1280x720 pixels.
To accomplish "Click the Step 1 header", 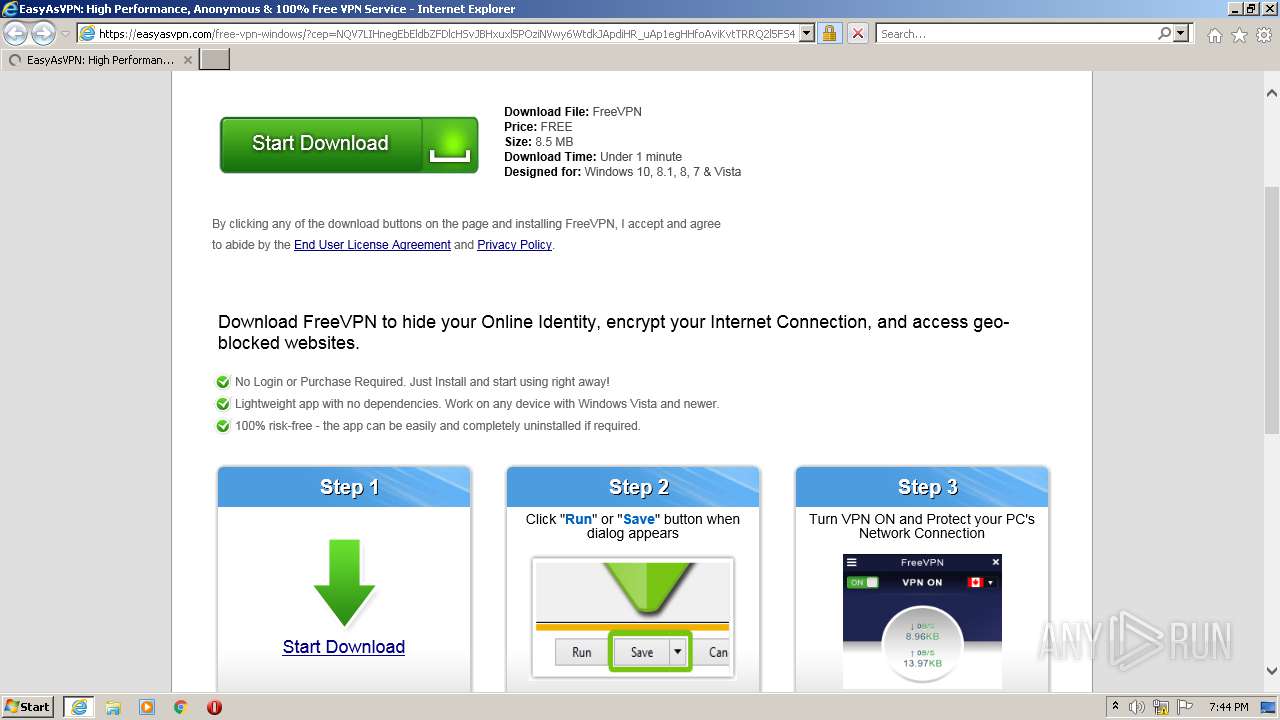I will (344, 487).
